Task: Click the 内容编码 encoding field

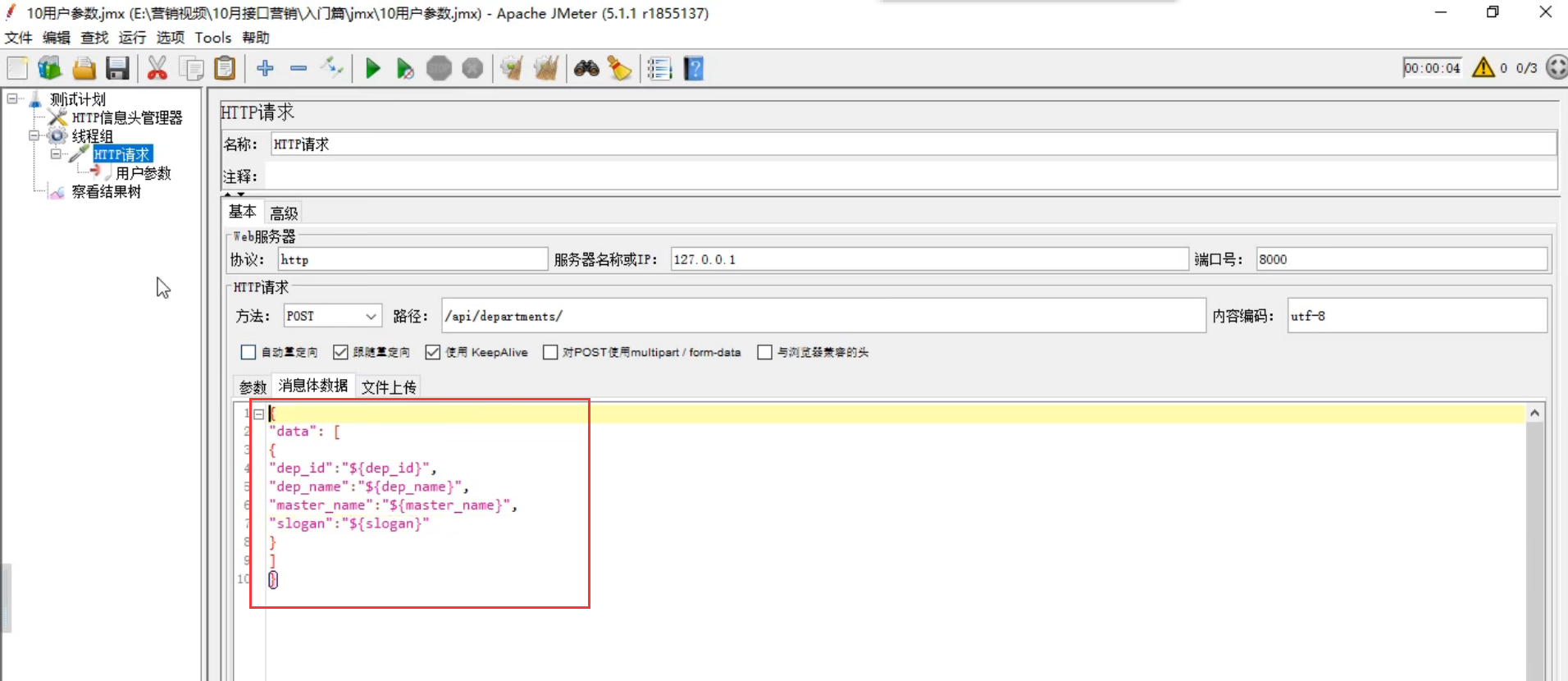Action: [x=1417, y=316]
